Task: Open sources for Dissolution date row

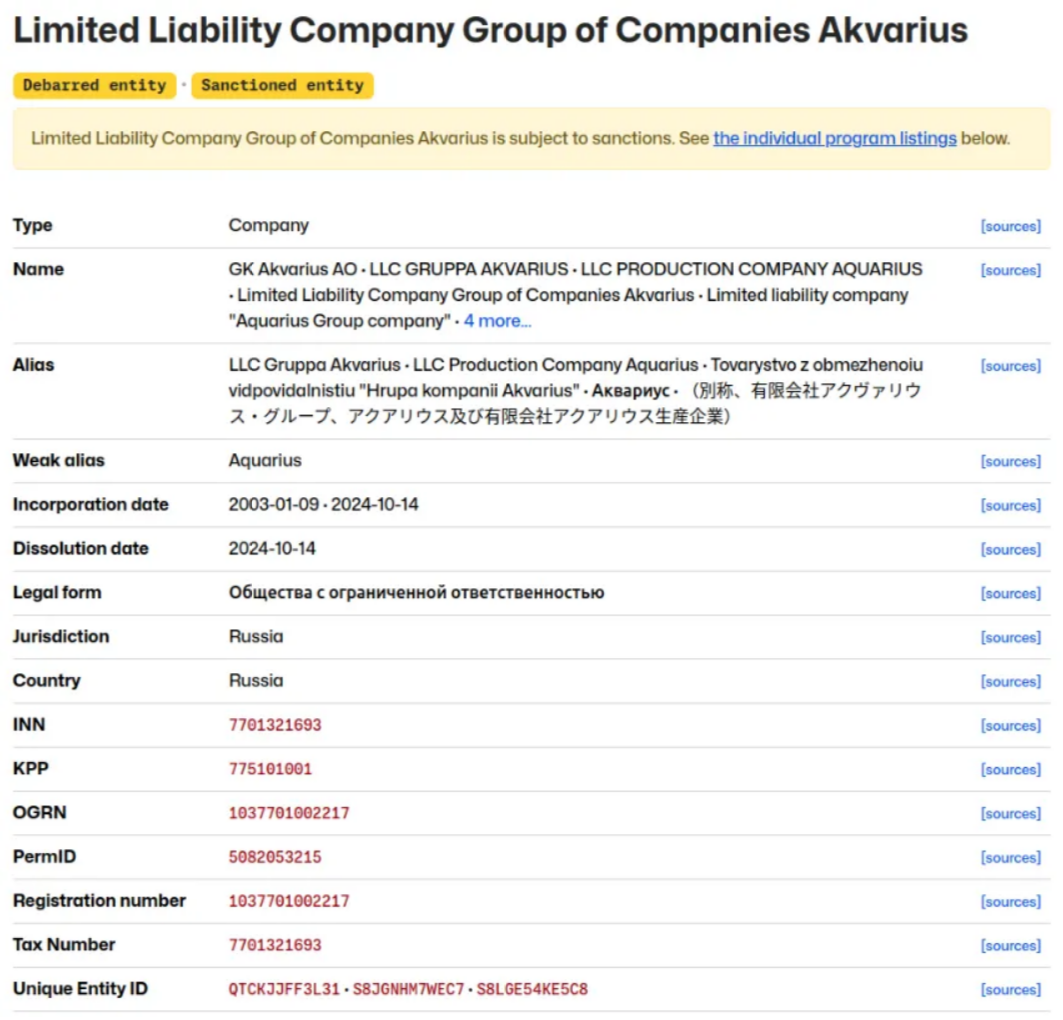Action: (x=1010, y=550)
